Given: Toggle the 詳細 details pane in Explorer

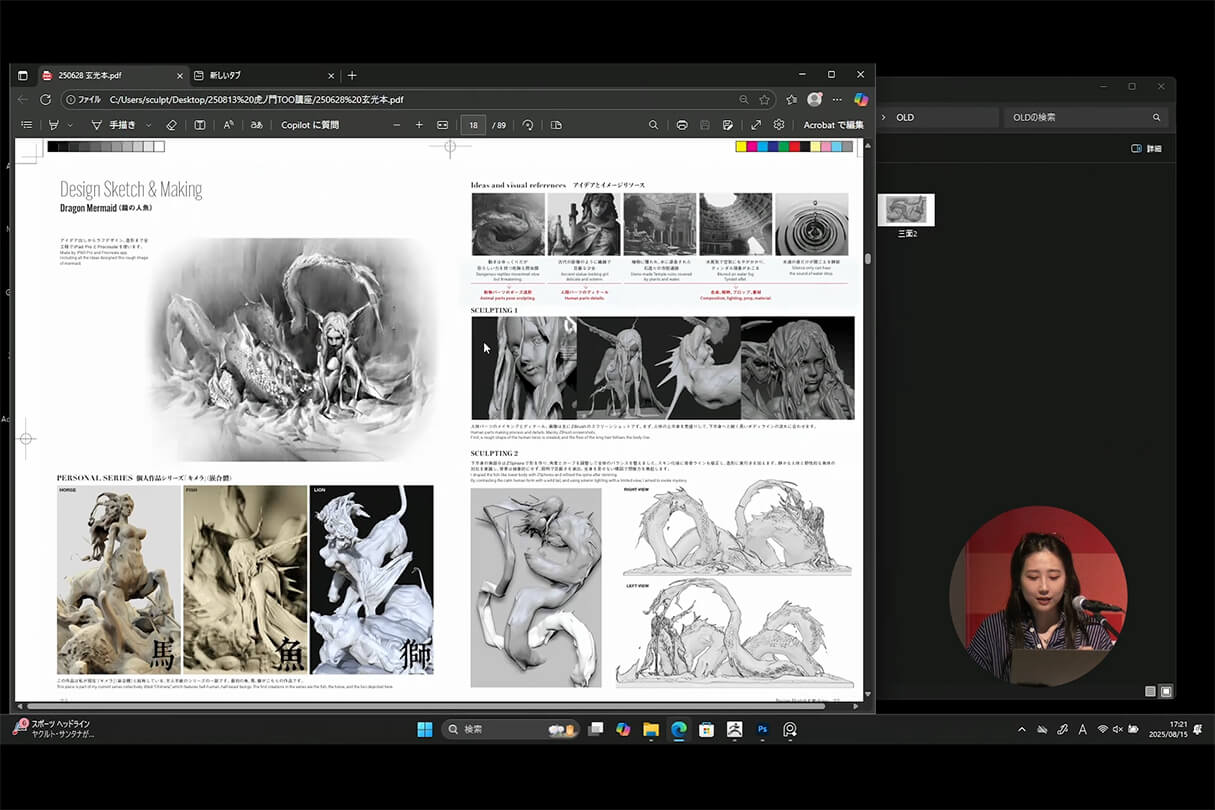Looking at the screenshot, I should 1146,148.
